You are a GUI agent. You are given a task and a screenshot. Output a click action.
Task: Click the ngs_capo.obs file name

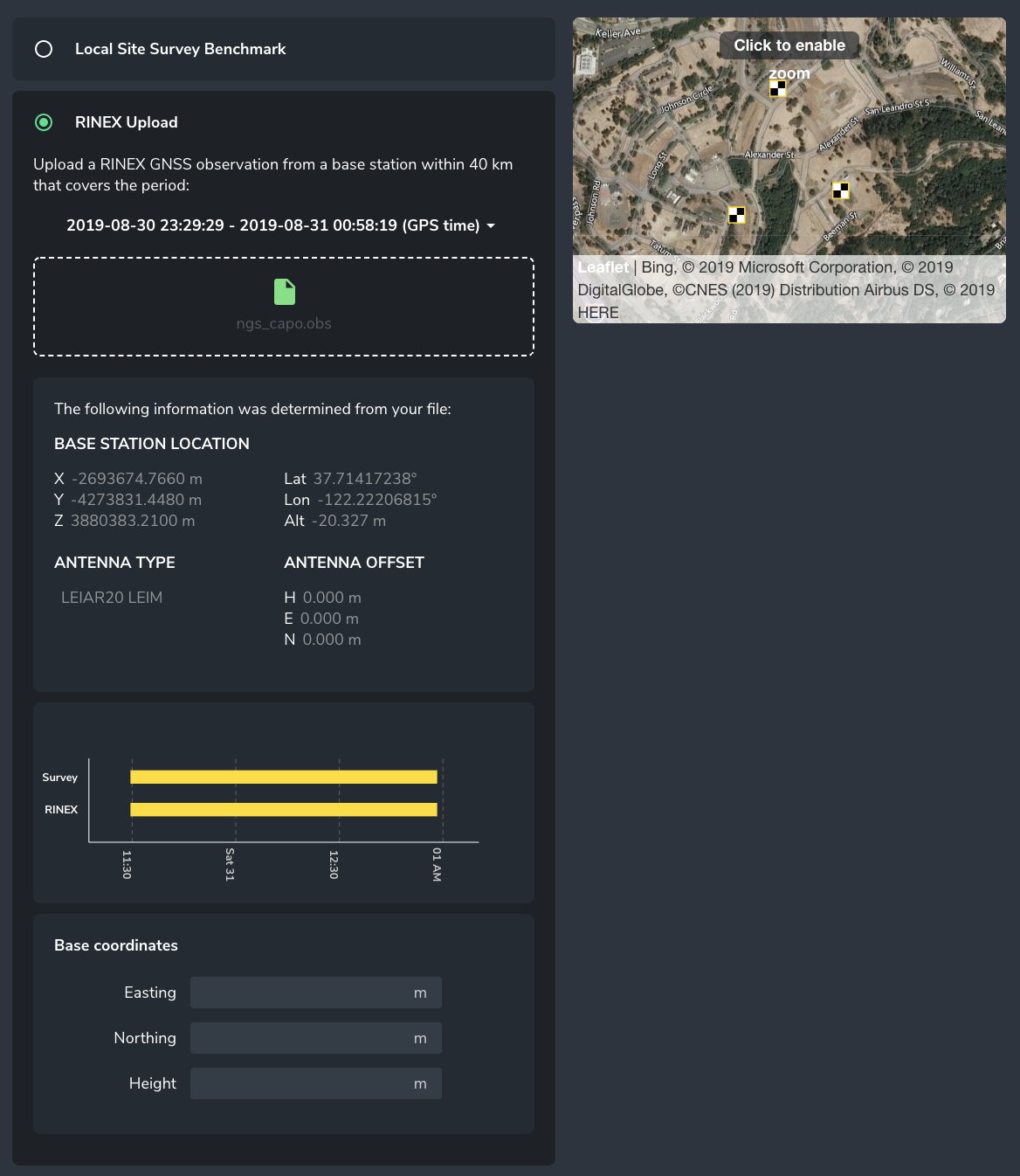[x=284, y=323]
